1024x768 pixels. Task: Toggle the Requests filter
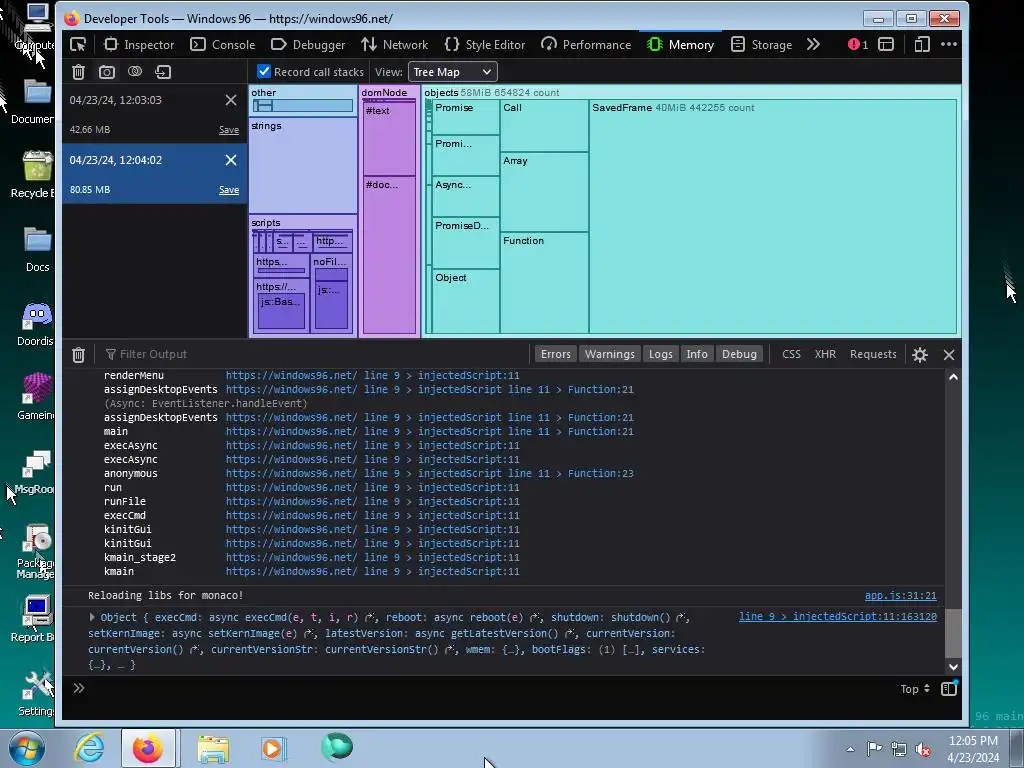(873, 354)
